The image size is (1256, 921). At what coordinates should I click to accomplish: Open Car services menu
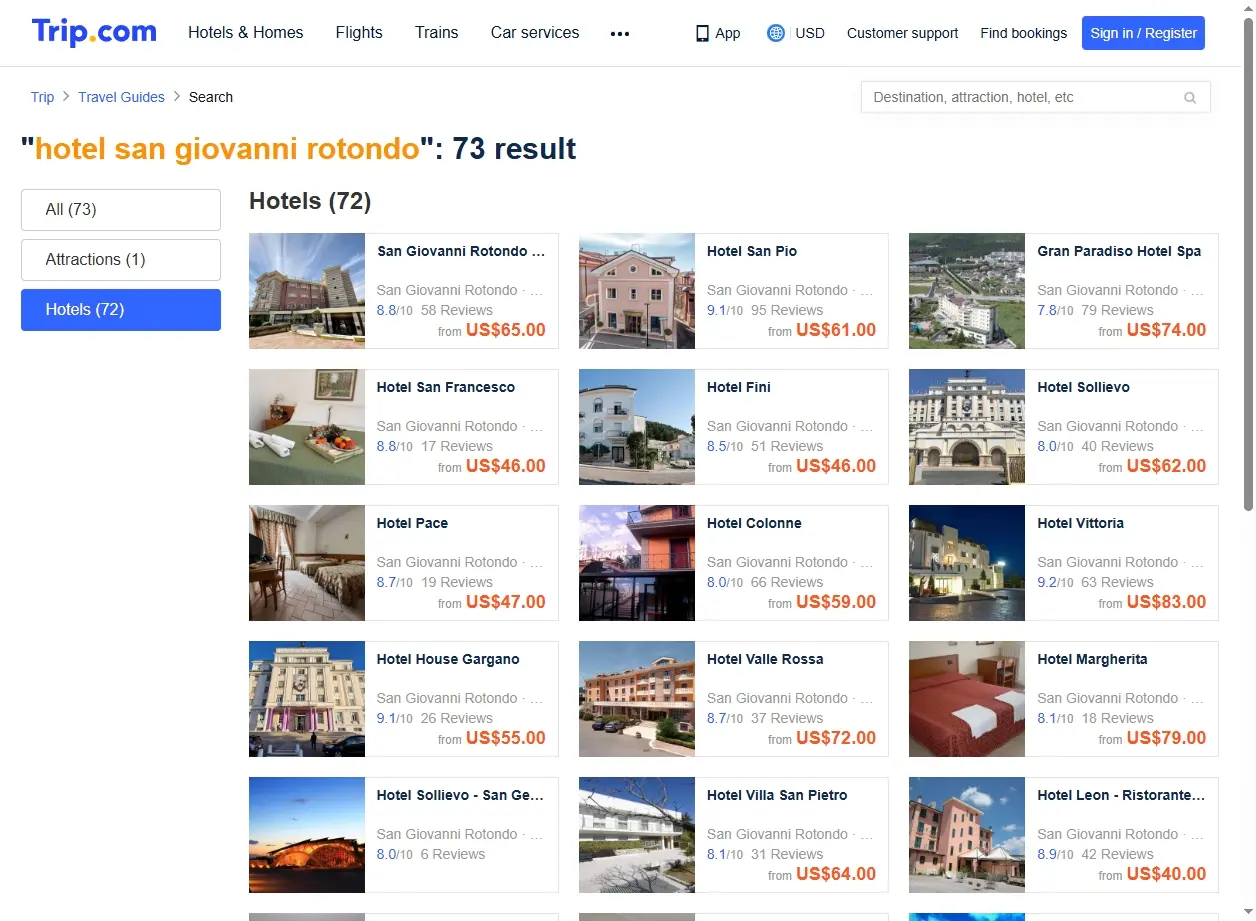(x=535, y=33)
